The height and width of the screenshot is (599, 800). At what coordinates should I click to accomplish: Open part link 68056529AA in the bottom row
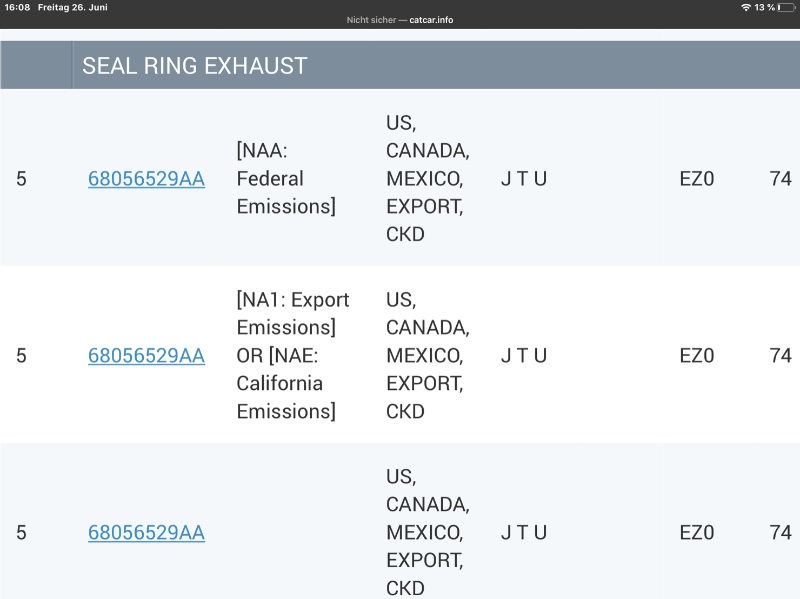146,533
